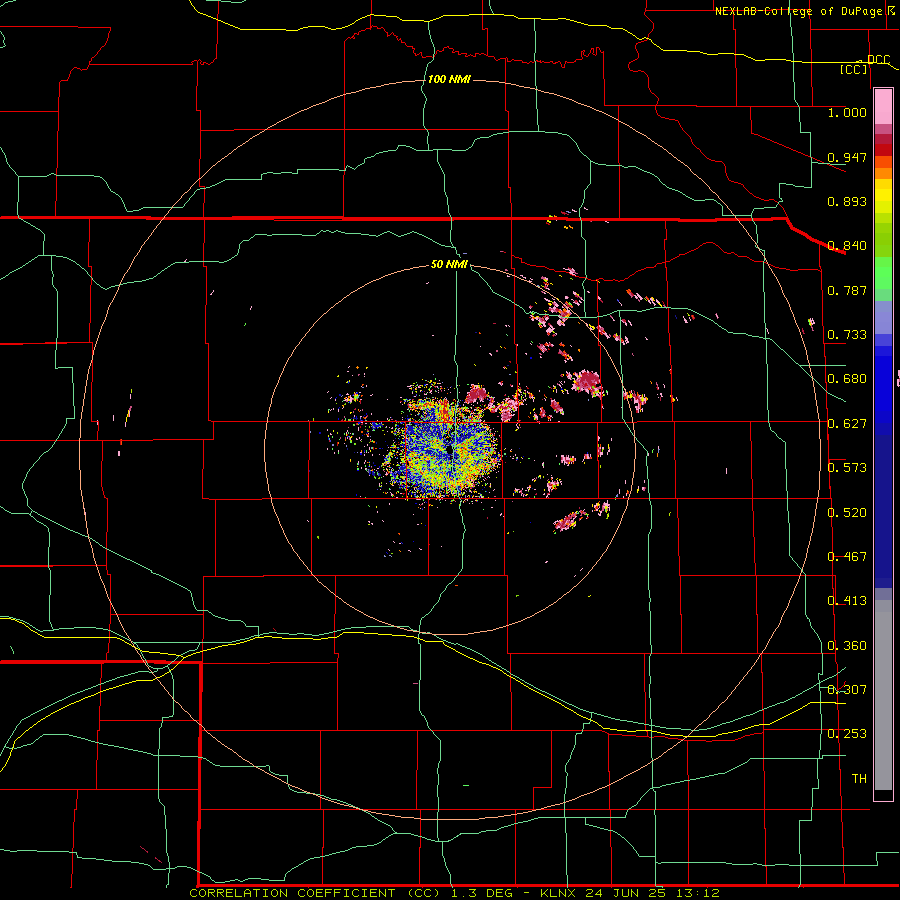Select the 0.573 scale value
Image resolution: width=900 pixels, height=900 pixels.
[847, 468]
